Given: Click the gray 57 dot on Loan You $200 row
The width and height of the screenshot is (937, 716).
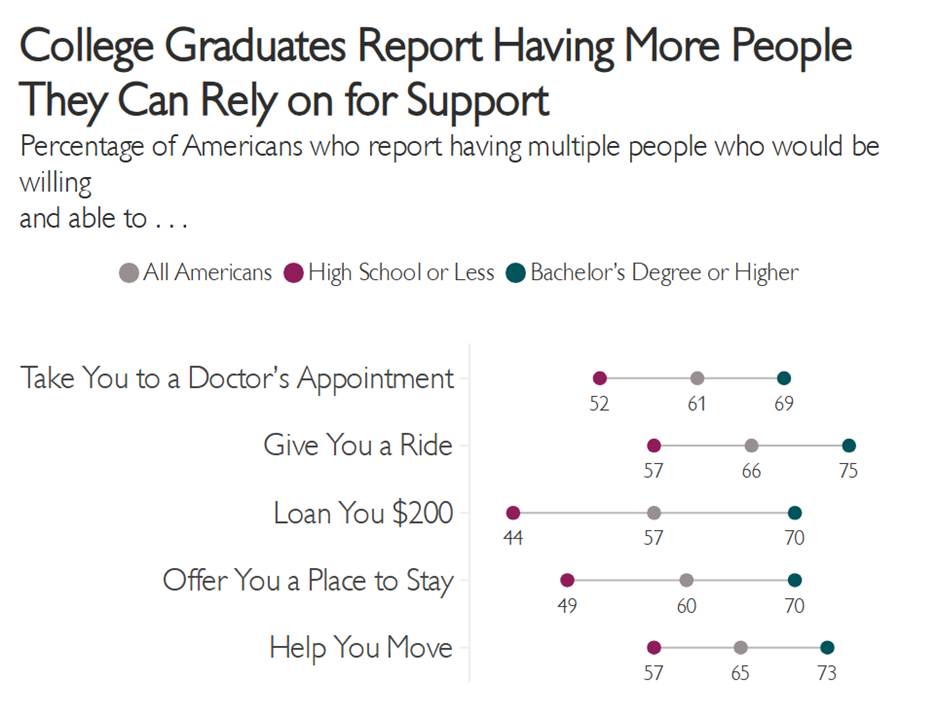Looking at the screenshot, I should pyautogui.click(x=654, y=513).
